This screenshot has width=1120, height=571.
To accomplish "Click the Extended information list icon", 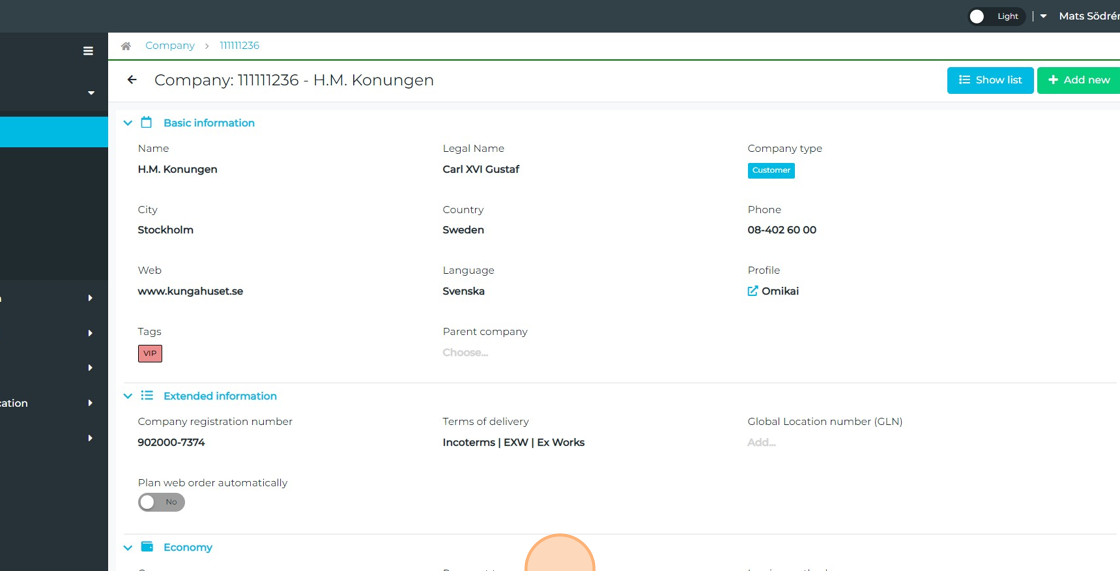I will pyautogui.click(x=147, y=396).
